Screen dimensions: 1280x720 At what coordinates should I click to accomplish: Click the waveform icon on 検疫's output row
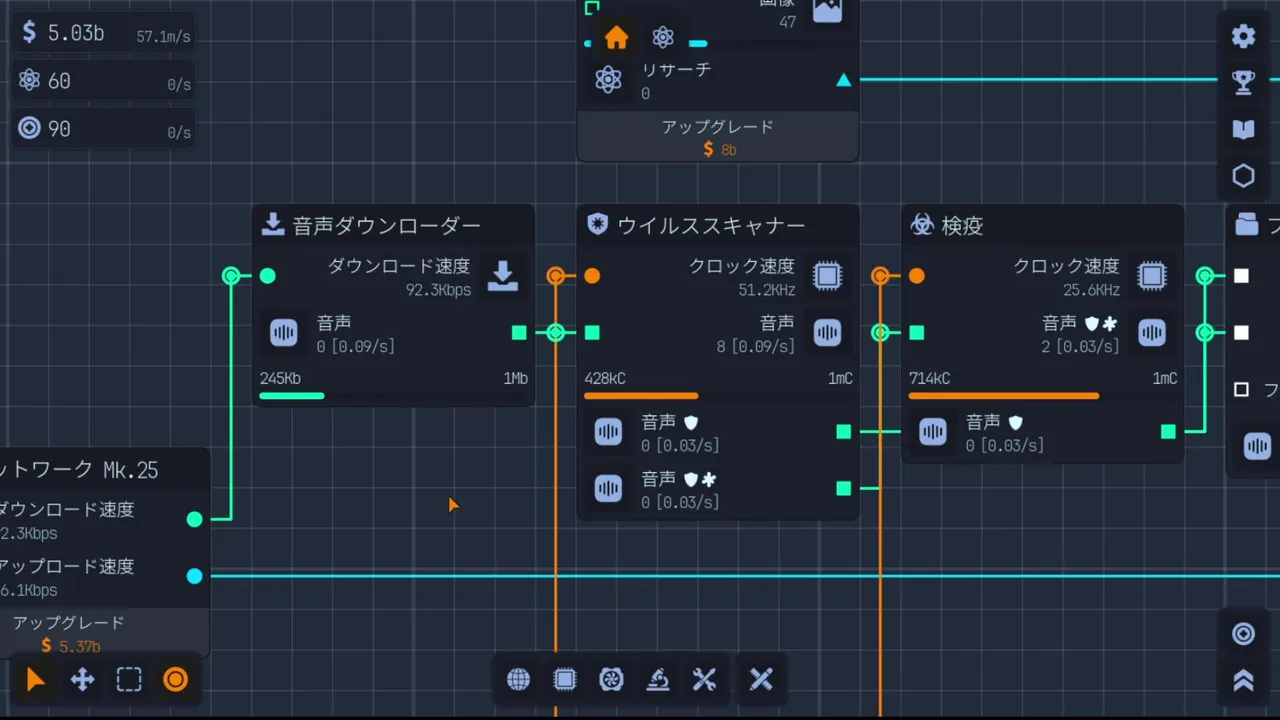coord(933,432)
